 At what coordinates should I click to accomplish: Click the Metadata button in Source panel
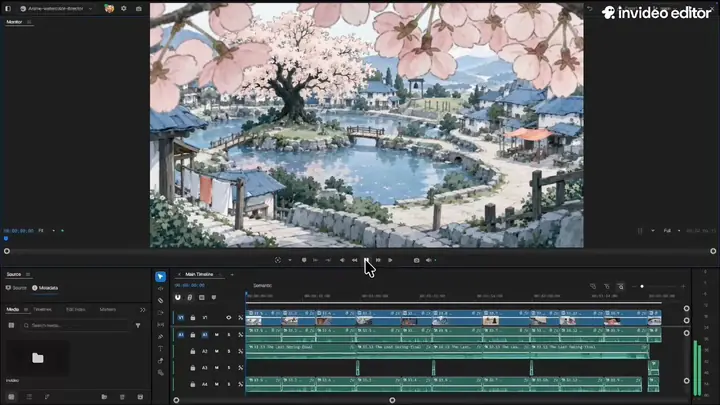(45, 288)
